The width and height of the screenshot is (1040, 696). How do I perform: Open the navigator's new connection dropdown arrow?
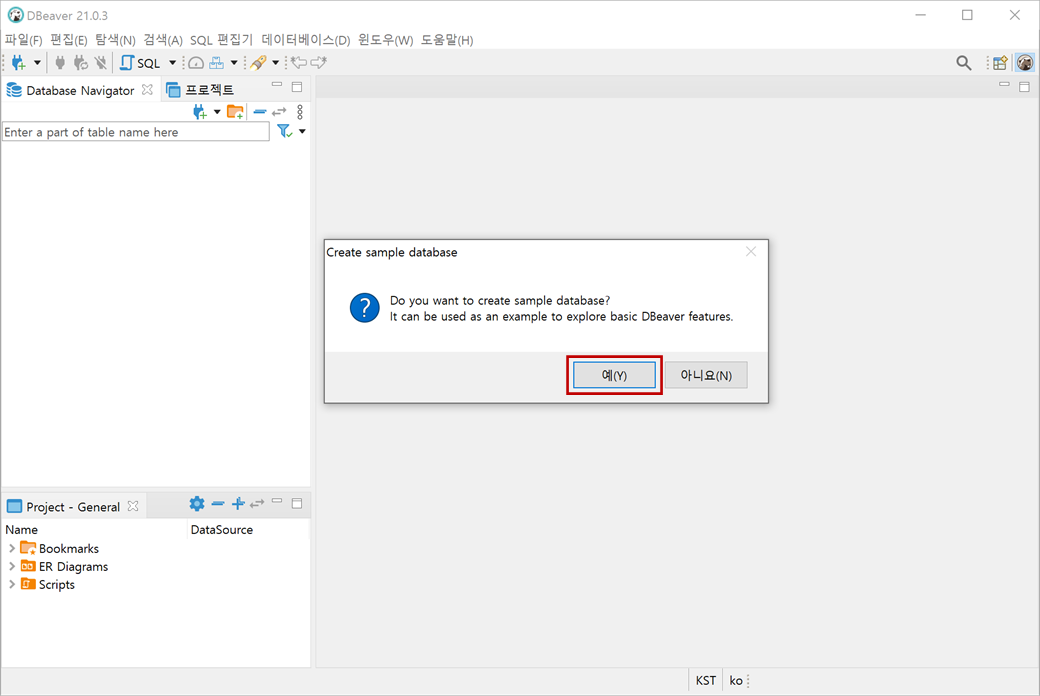[217, 112]
